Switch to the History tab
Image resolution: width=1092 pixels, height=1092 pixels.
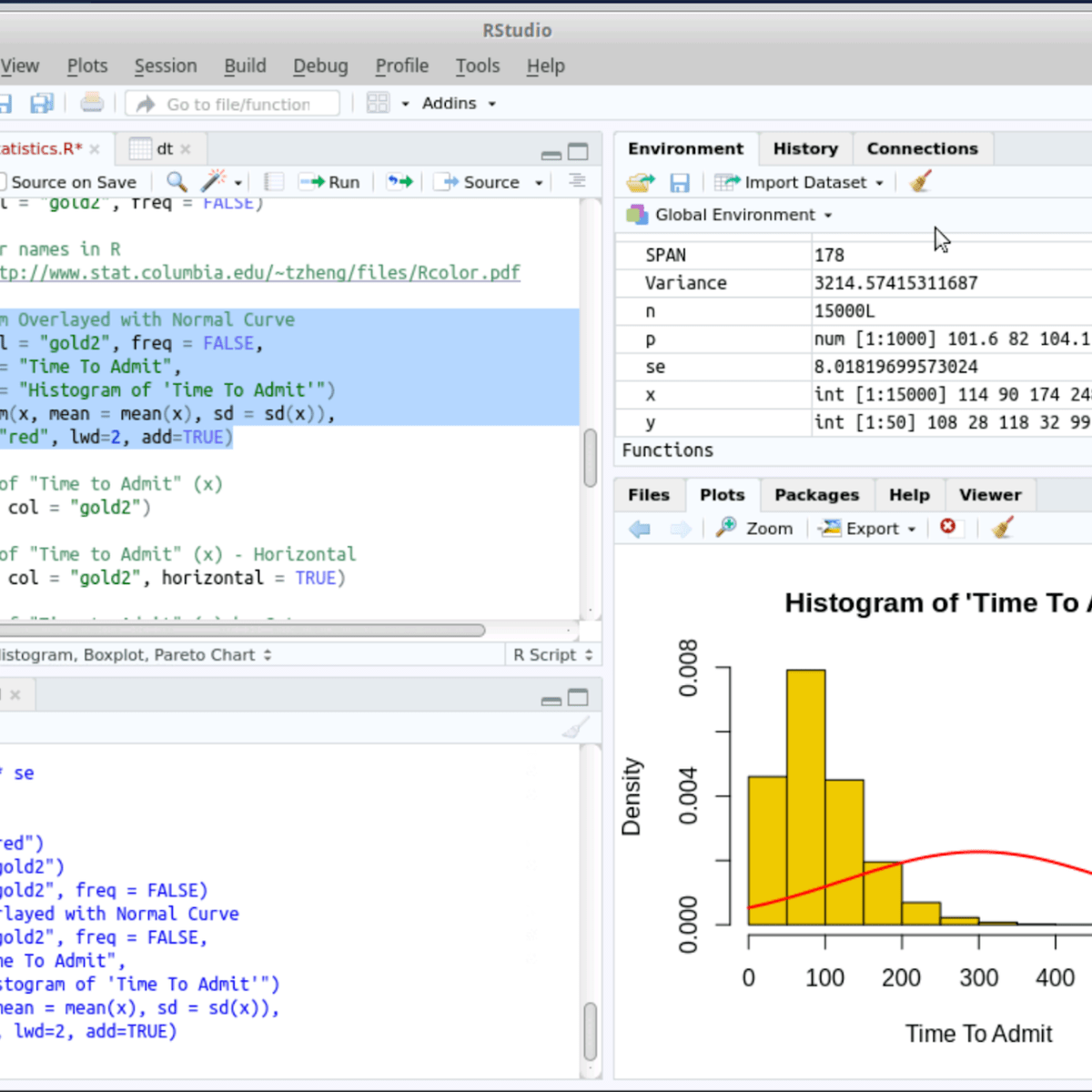click(804, 147)
